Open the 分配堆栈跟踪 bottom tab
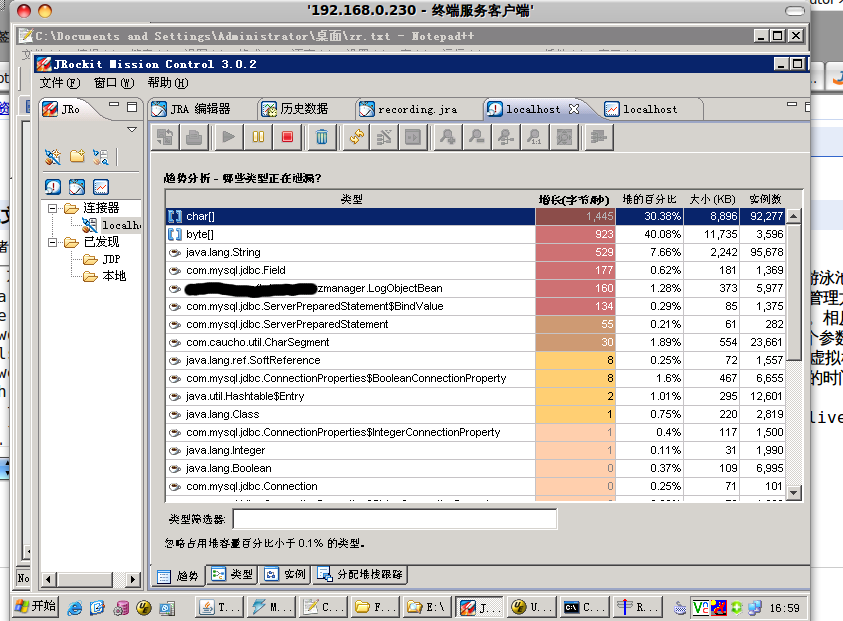 click(361, 574)
